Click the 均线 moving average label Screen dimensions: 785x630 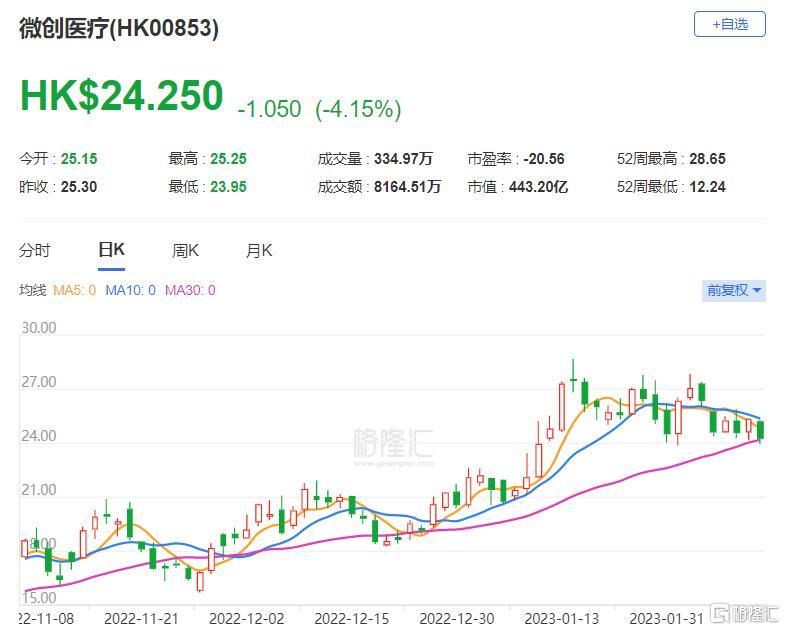click(x=33, y=290)
